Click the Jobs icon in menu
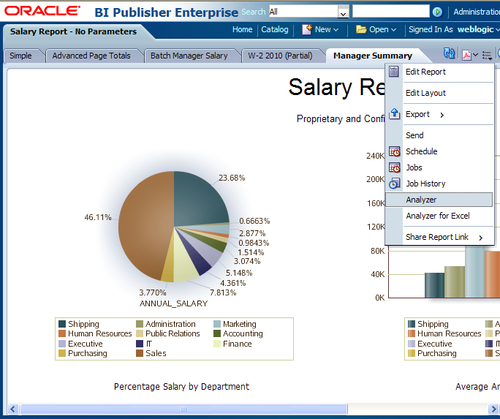Screen dimensions: 500x419 coord(395,168)
